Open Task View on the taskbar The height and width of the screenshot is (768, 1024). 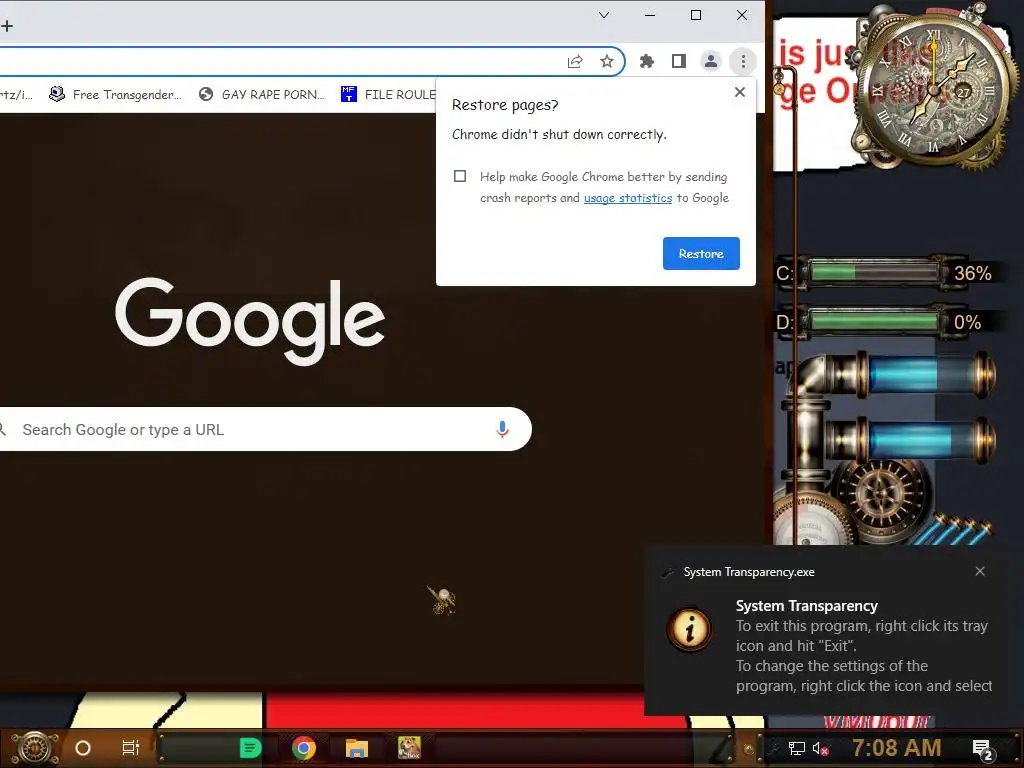pyautogui.click(x=131, y=748)
